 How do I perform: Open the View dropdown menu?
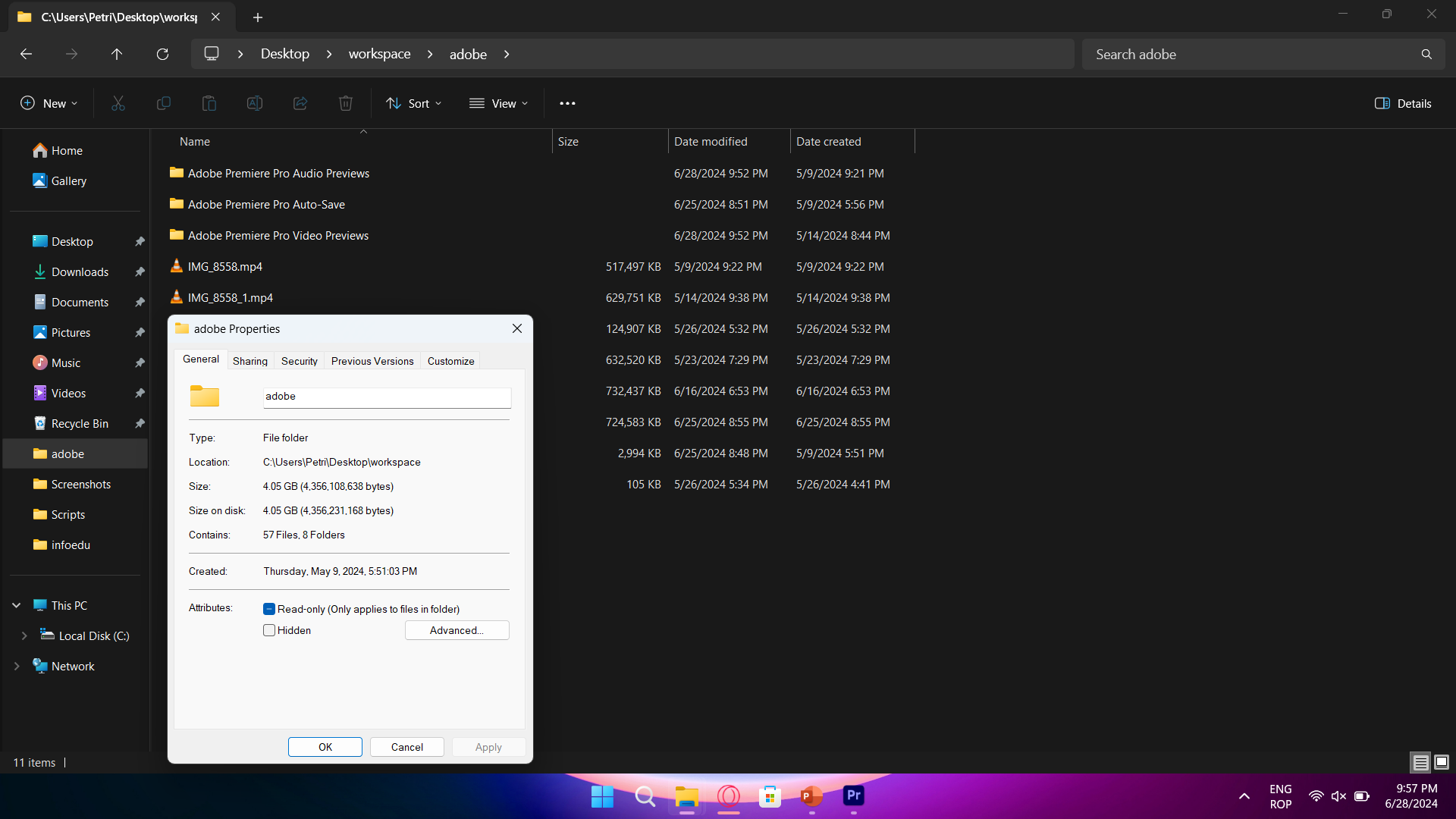tap(499, 103)
